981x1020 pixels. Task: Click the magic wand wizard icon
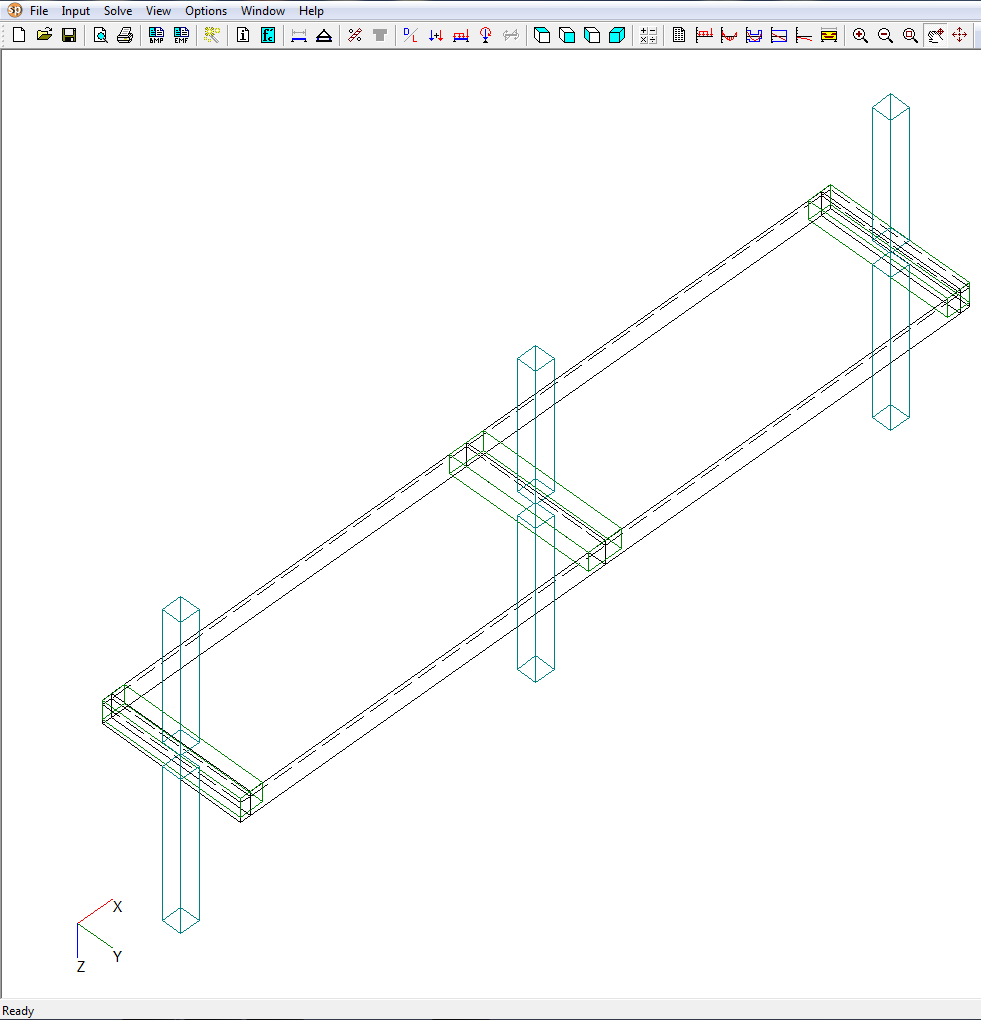point(211,36)
